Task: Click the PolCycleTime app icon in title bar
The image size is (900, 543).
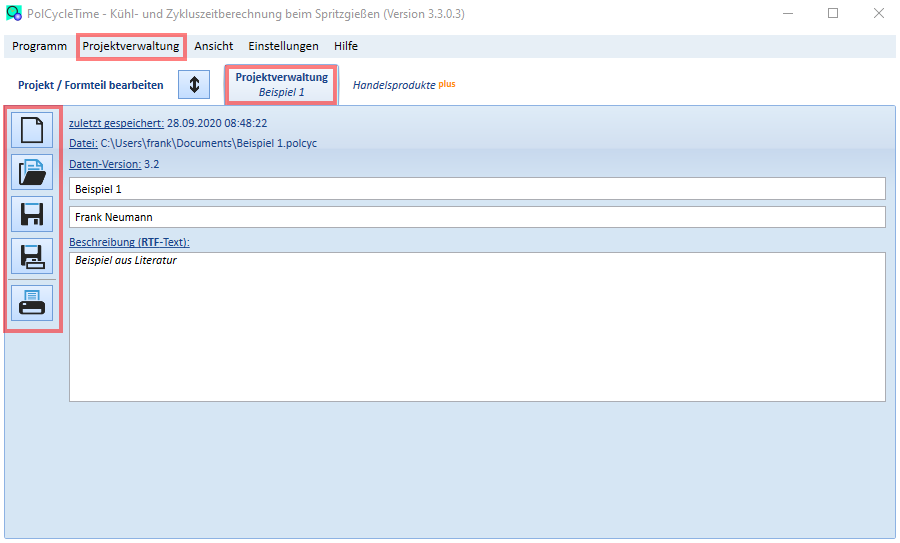Action: point(14,13)
